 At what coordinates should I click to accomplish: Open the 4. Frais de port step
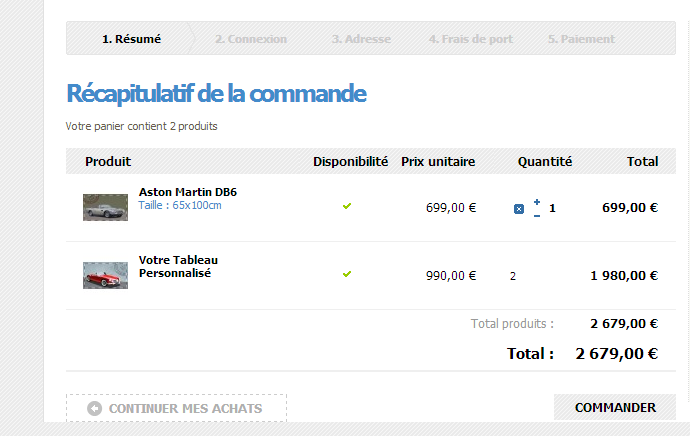pos(471,39)
